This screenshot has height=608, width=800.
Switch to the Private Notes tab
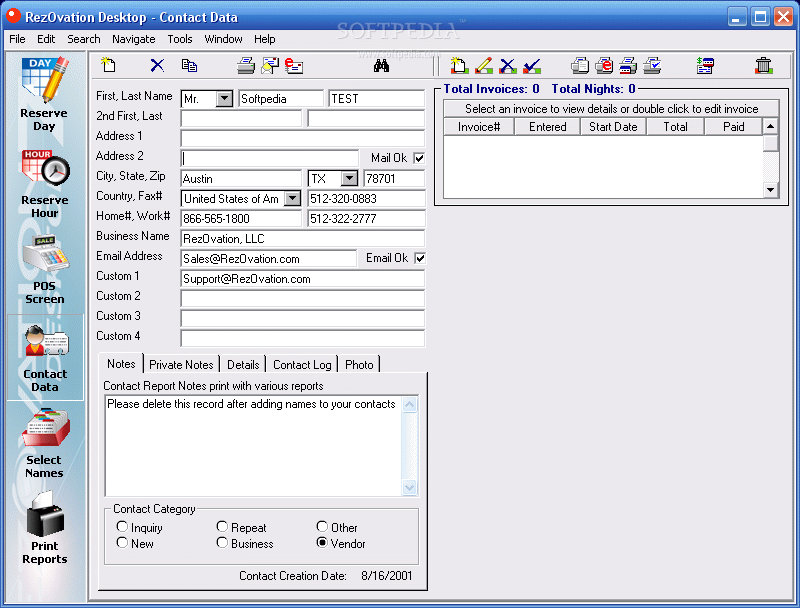[x=181, y=365]
